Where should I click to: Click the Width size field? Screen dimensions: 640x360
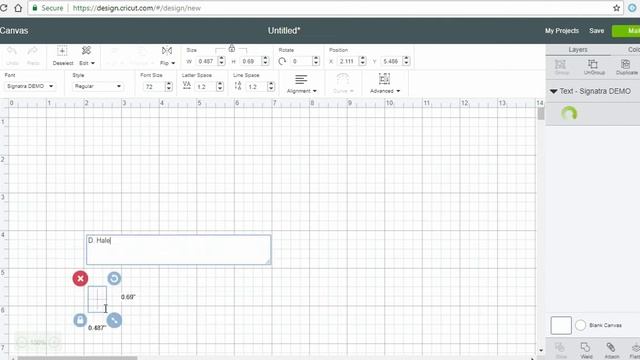(206, 61)
